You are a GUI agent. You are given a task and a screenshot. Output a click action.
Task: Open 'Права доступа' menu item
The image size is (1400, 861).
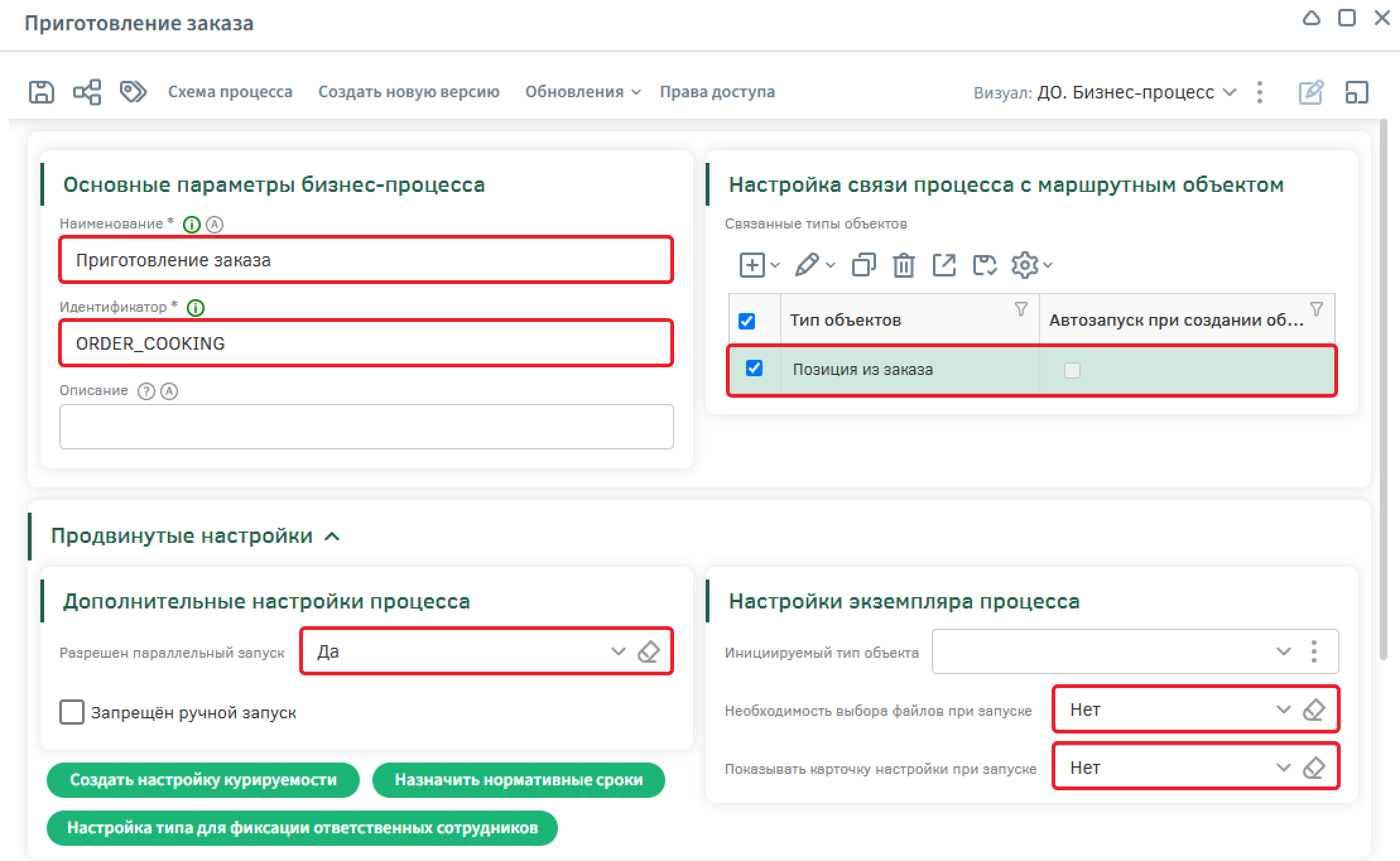coord(717,92)
